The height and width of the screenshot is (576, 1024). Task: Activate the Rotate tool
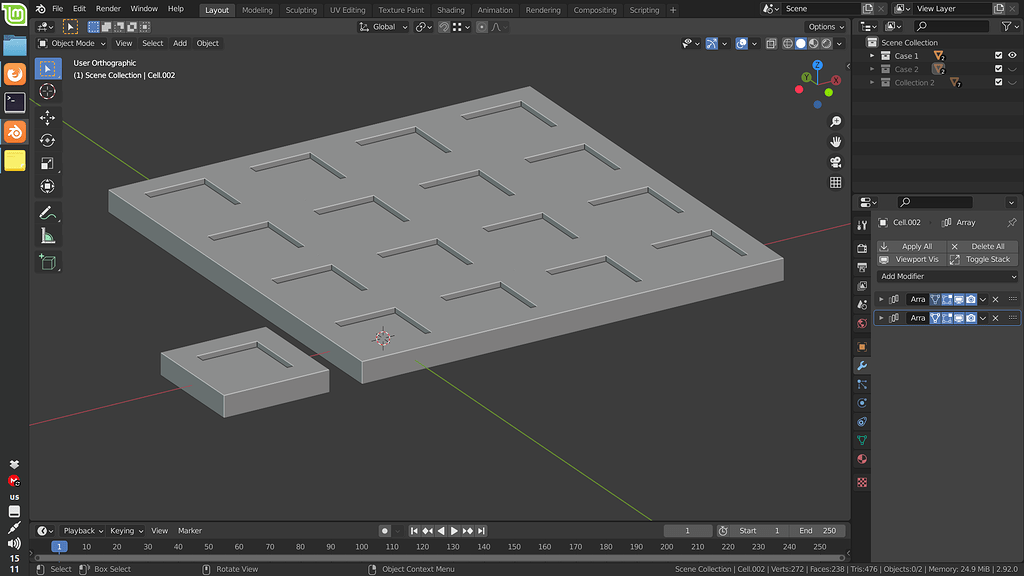click(x=48, y=140)
